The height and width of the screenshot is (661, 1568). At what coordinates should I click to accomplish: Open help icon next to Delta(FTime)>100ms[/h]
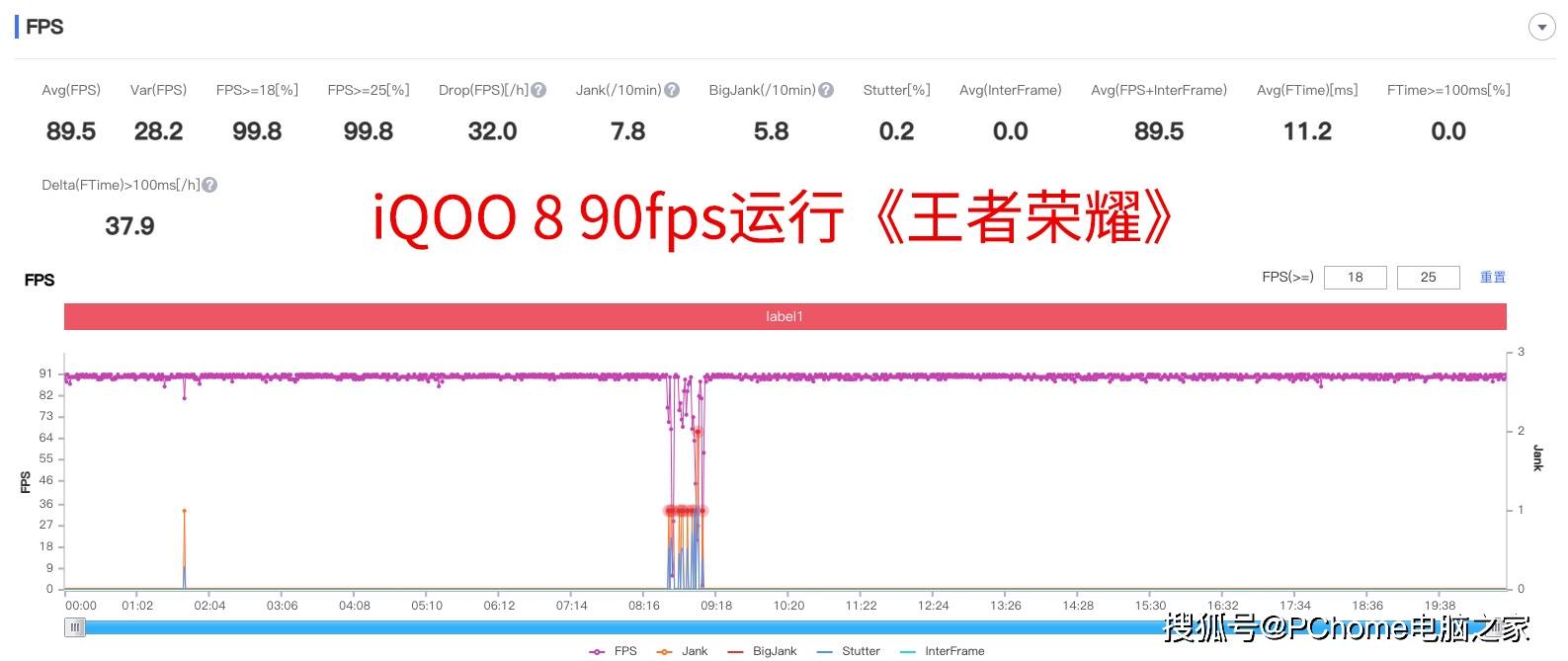coord(209,185)
